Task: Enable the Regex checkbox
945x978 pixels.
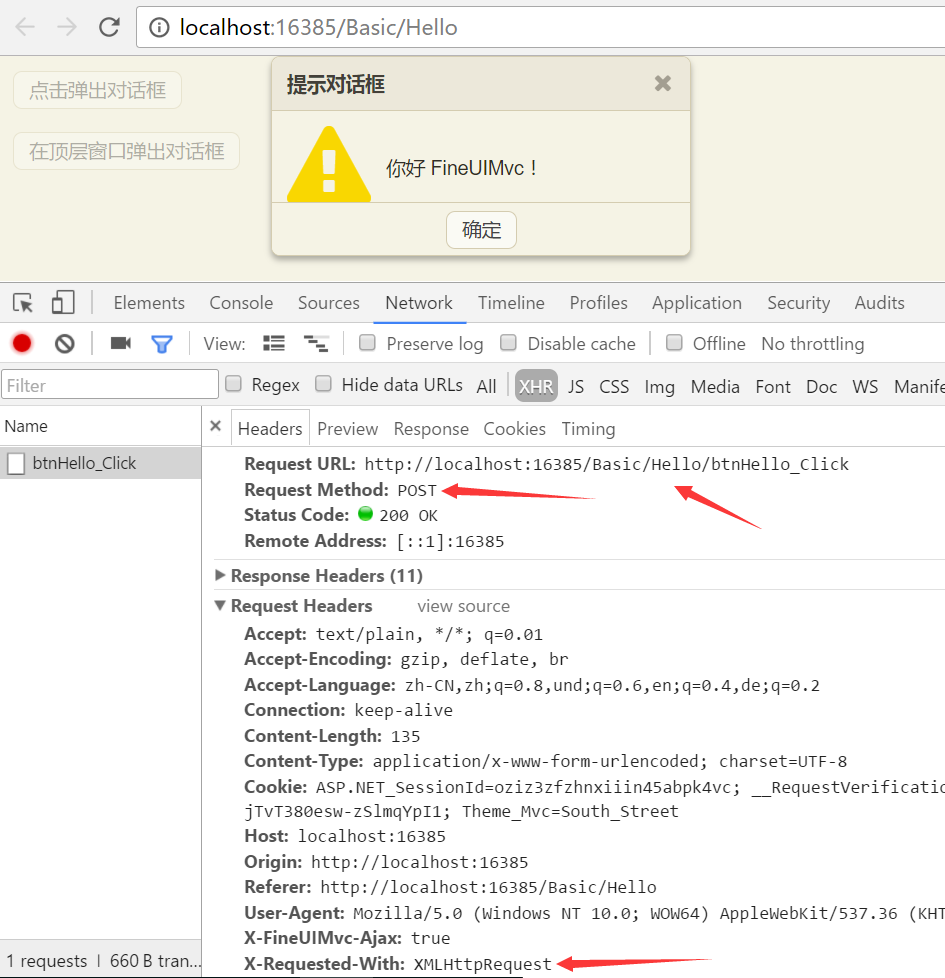Action: click(x=233, y=384)
